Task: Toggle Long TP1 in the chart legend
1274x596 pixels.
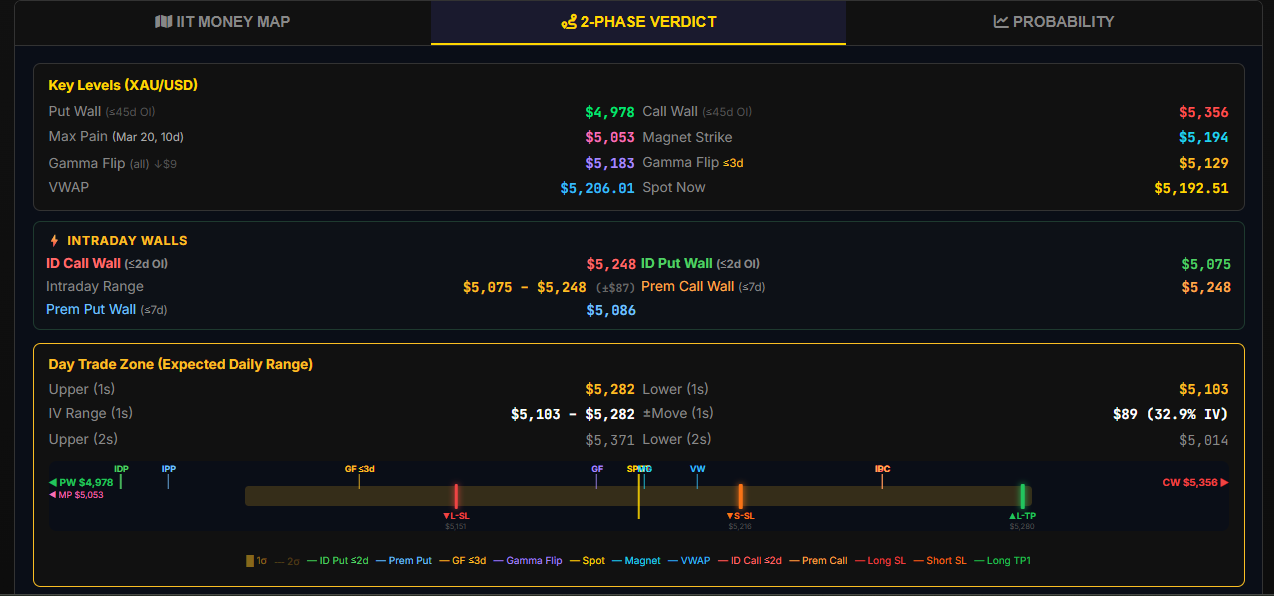Action: point(1002,561)
